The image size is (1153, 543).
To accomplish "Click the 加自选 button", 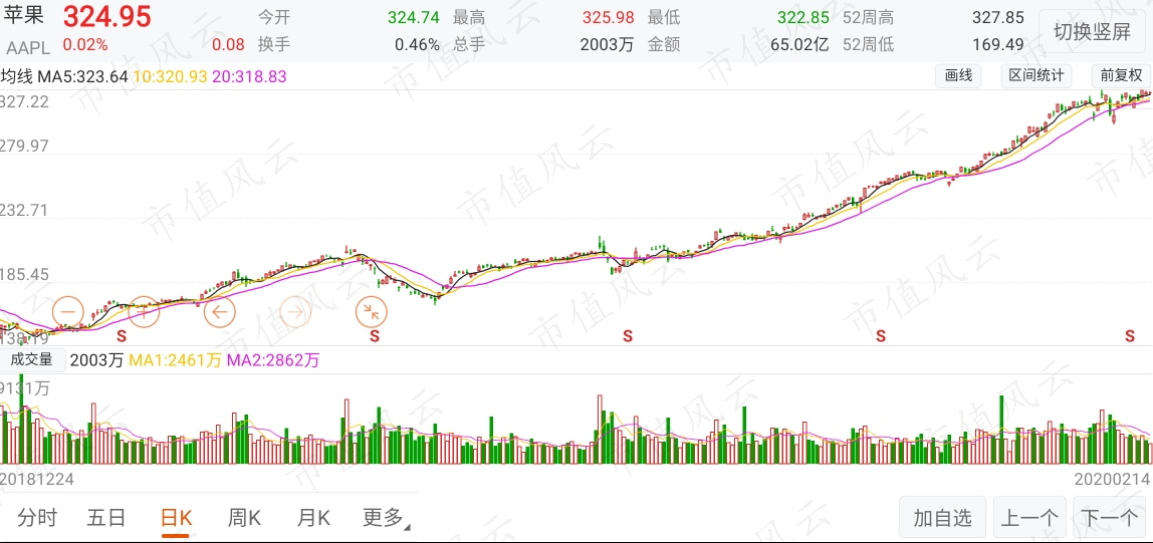I will [943, 519].
